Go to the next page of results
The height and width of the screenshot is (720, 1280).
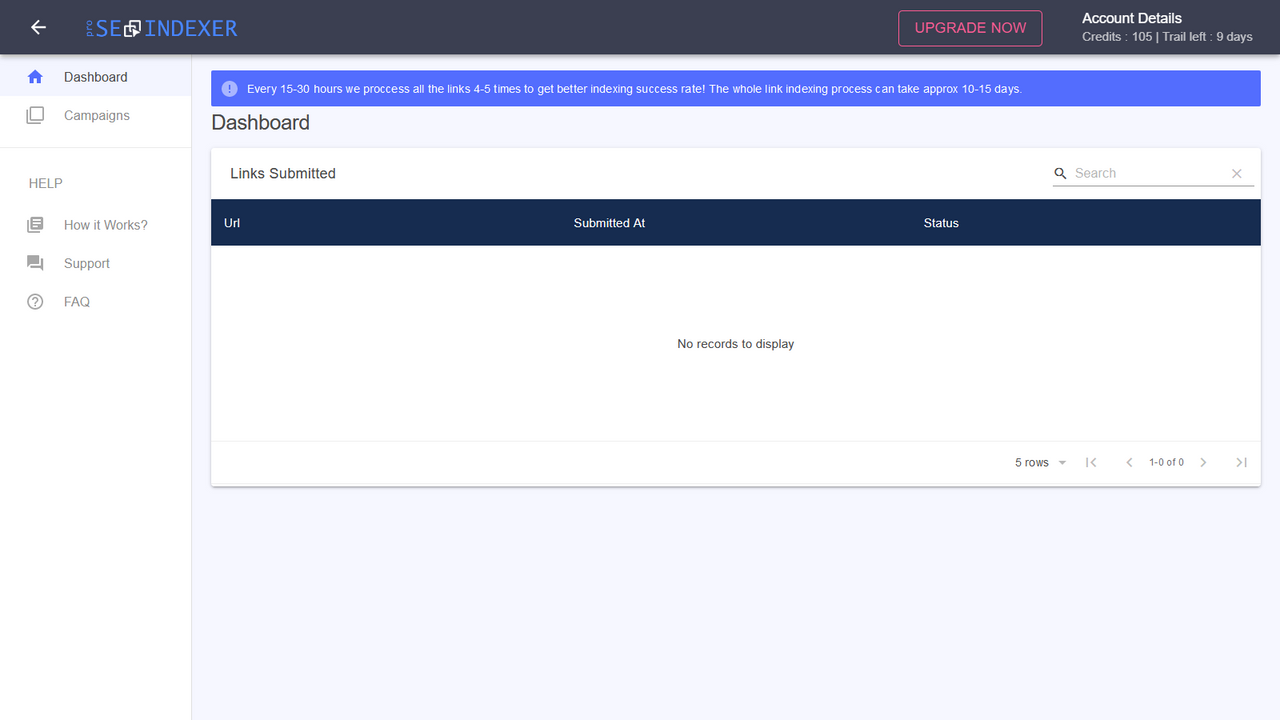tap(1203, 462)
